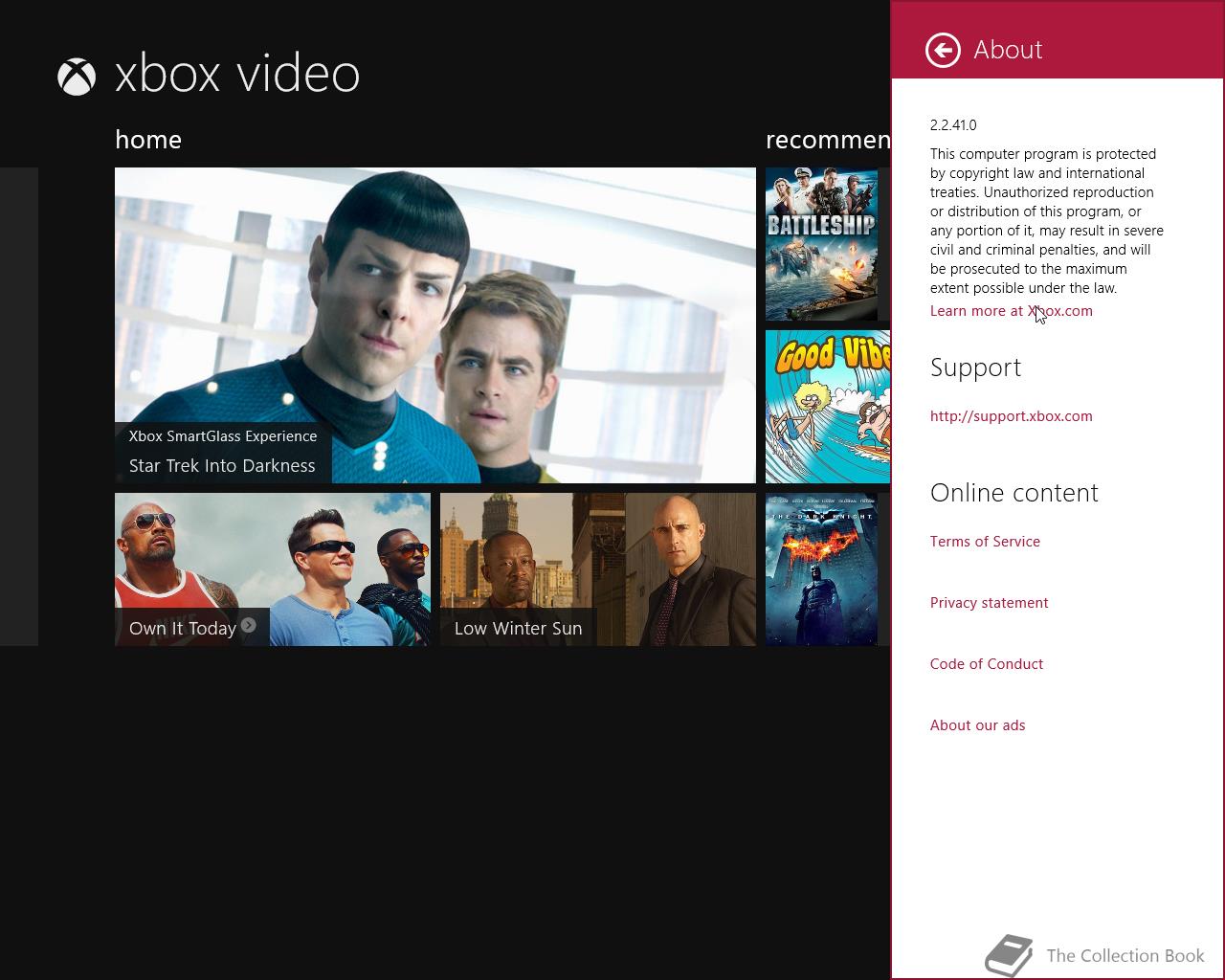The image size is (1225, 980).
Task: Open Code of Conduct link
Action: (987, 664)
